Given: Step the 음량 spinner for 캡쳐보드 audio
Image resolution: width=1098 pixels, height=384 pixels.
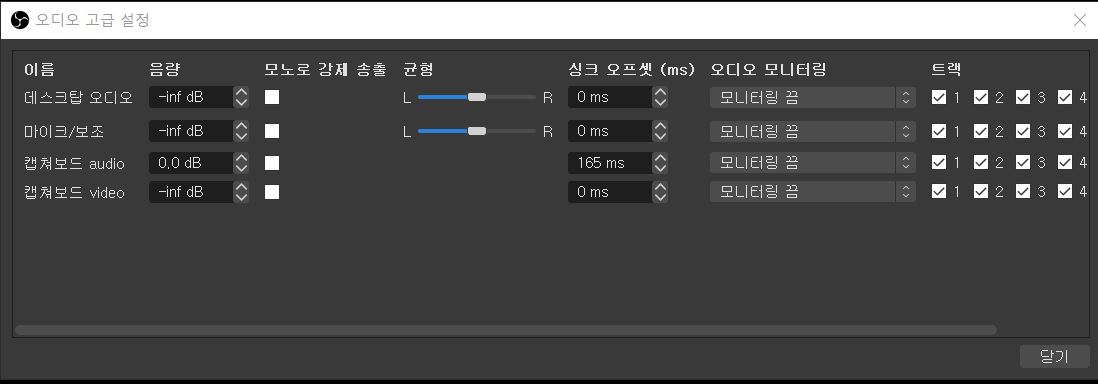Looking at the screenshot, I should 241,163.
